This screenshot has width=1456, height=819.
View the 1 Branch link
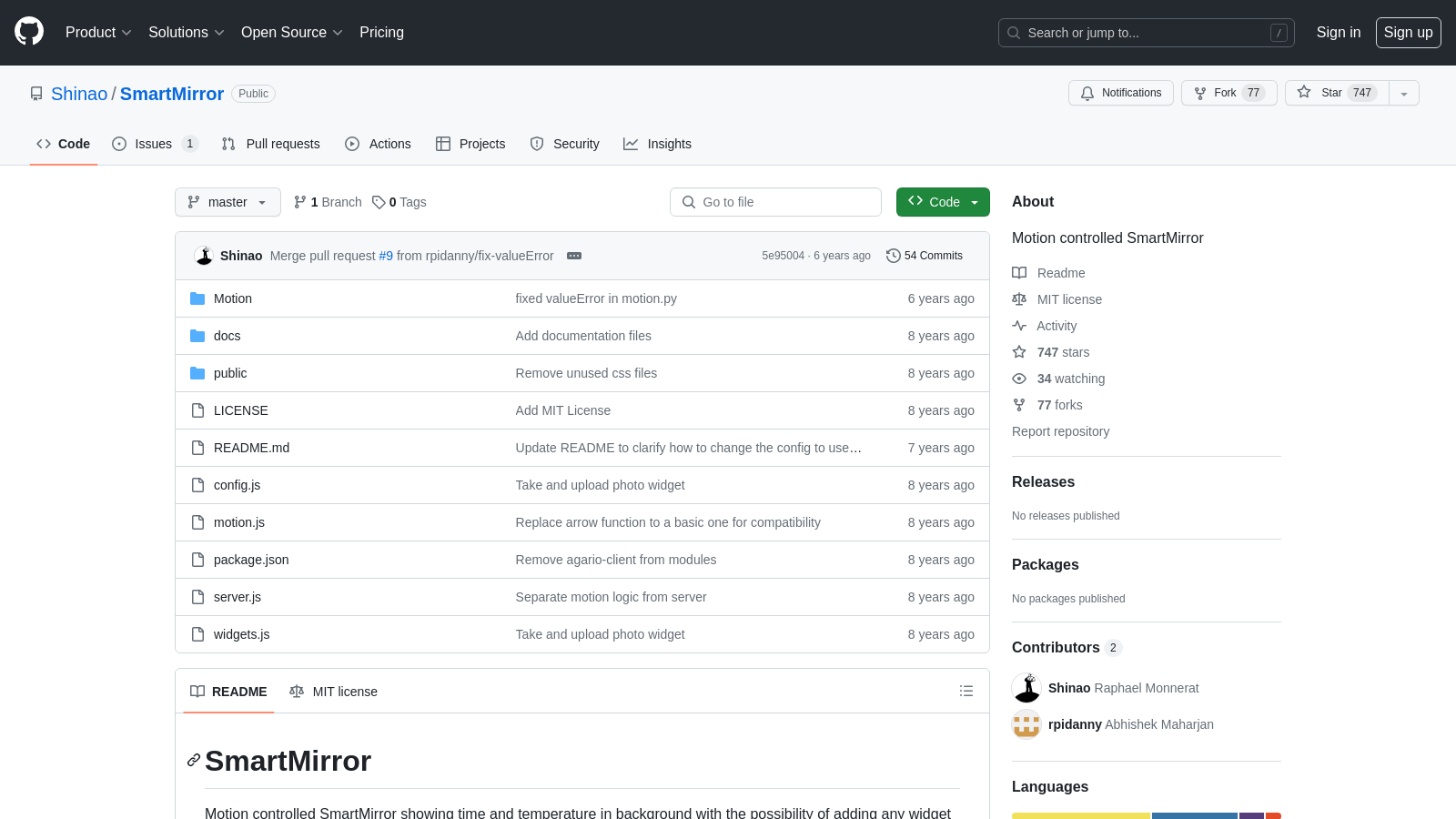click(x=328, y=202)
